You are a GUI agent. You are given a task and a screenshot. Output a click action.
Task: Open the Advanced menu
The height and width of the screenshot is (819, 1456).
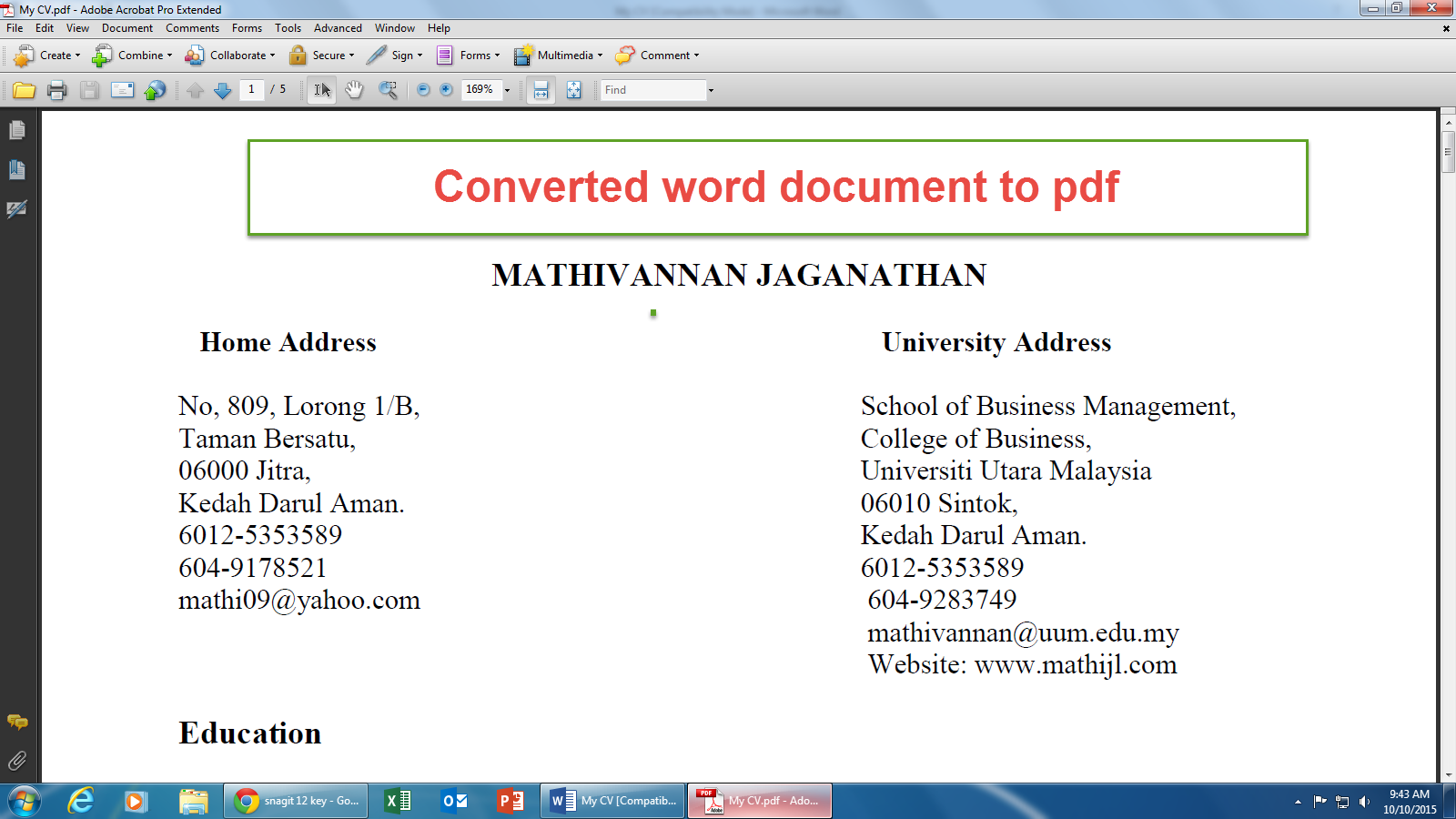[x=338, y=28]
